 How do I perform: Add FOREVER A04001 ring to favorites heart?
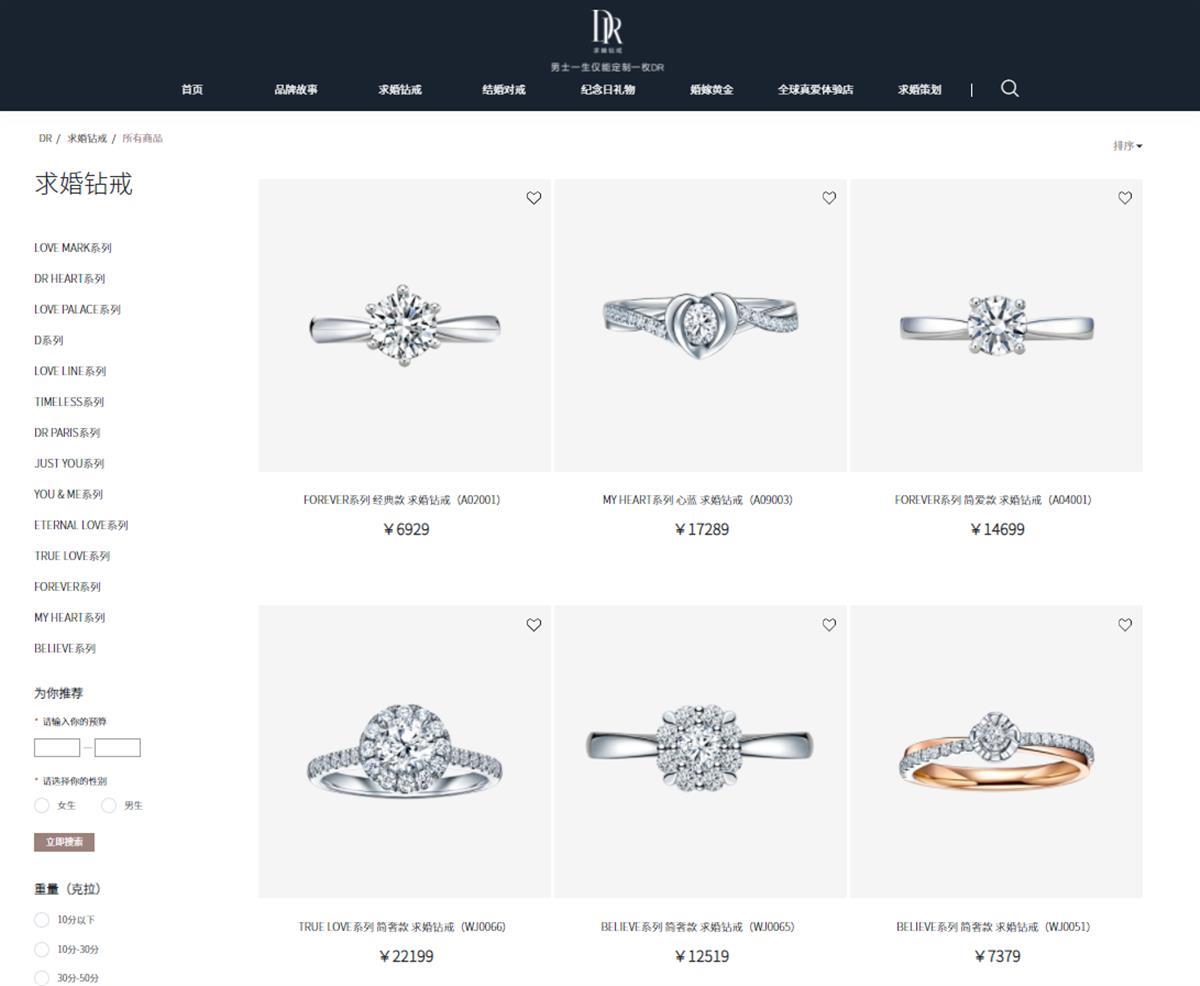tap(1125, 198)
